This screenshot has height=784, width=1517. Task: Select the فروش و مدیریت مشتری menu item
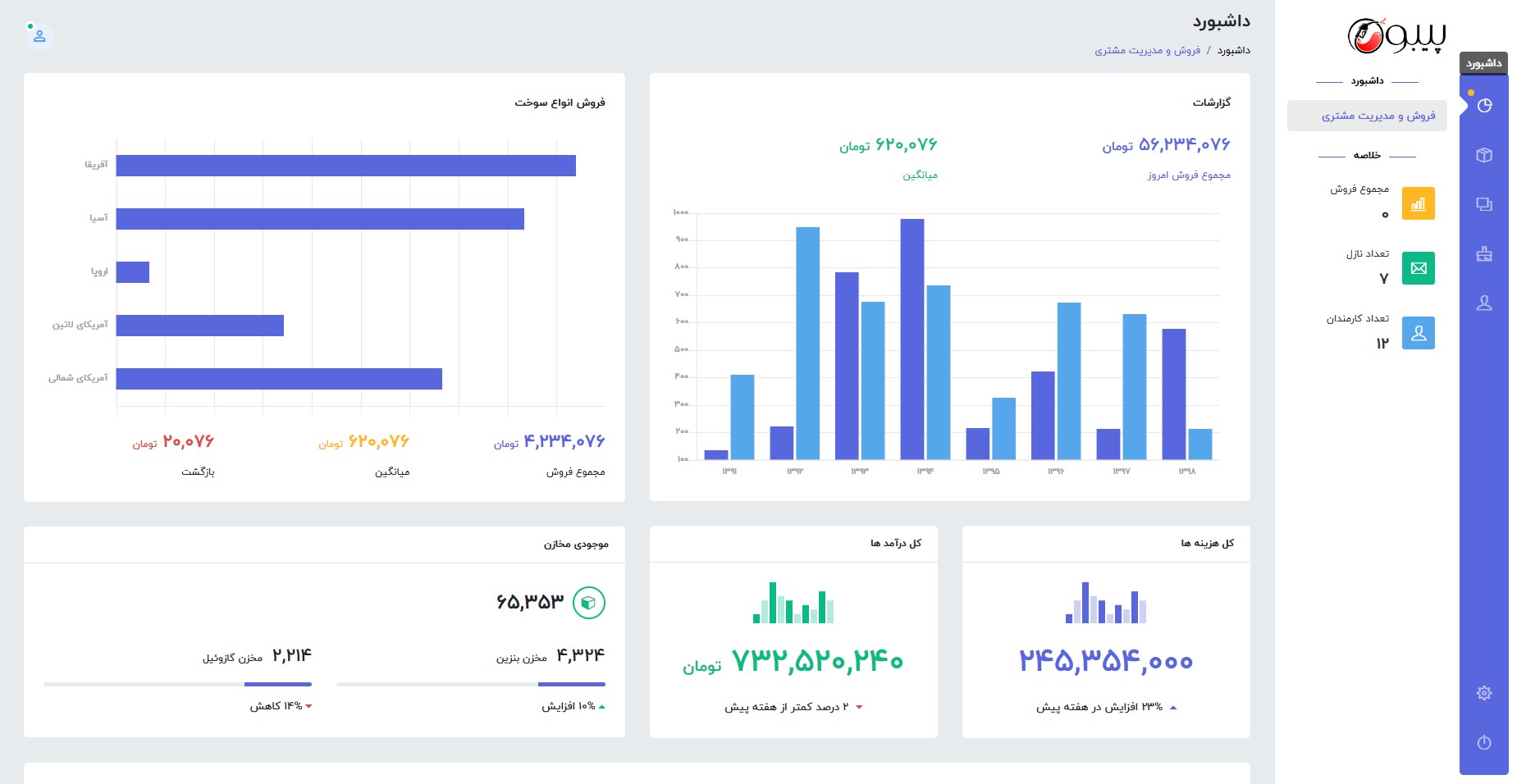(1378, 116)
